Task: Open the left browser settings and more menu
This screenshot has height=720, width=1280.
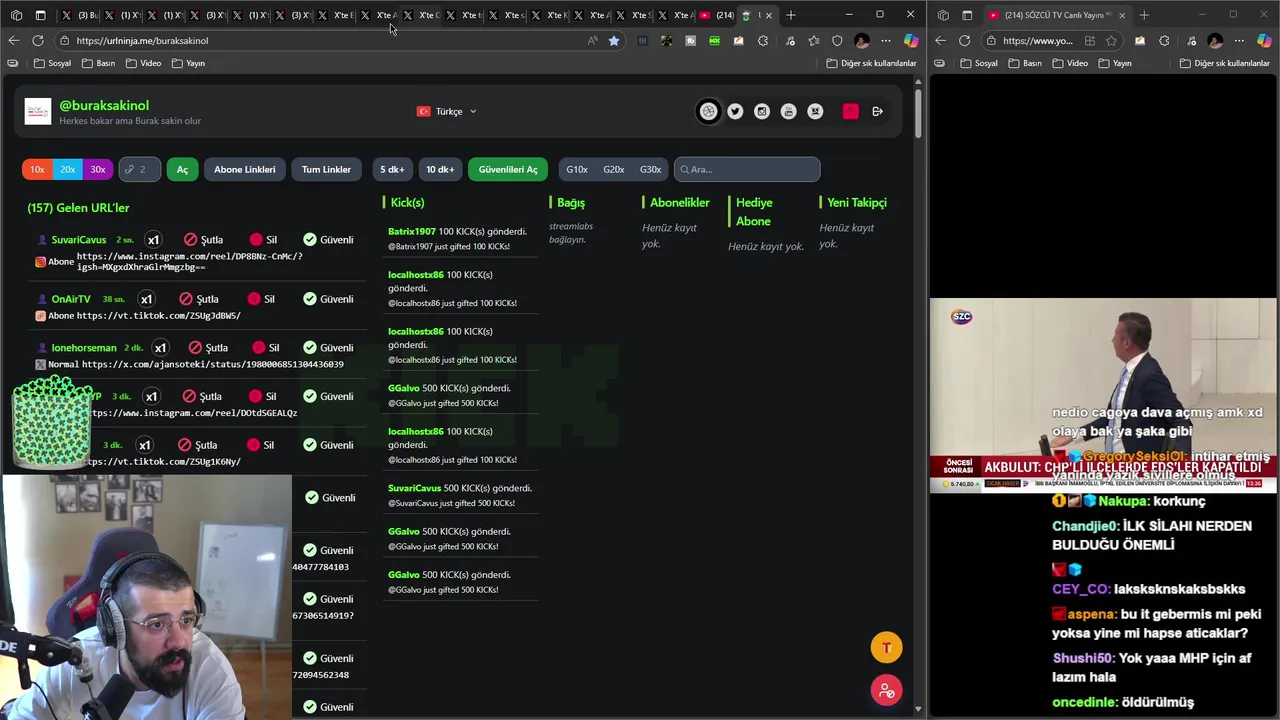Action: (887, 41)
